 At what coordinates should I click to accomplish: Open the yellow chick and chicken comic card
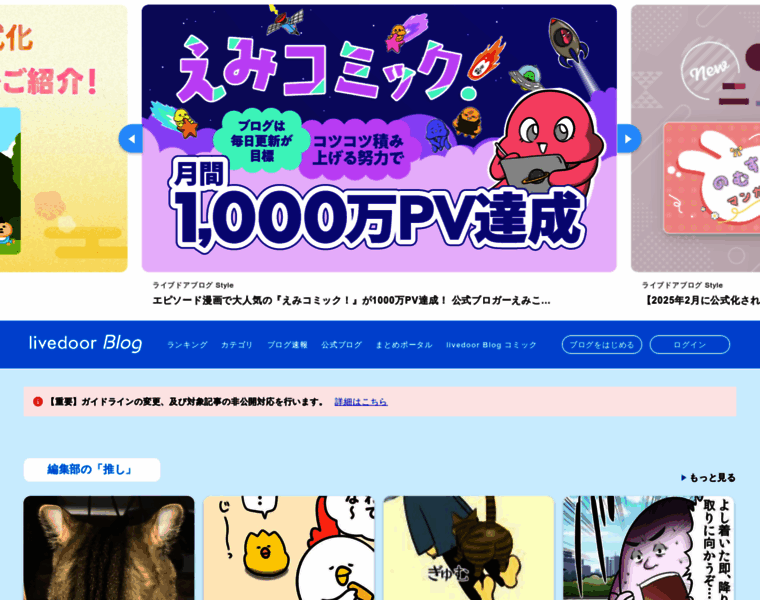click(289, 548)
